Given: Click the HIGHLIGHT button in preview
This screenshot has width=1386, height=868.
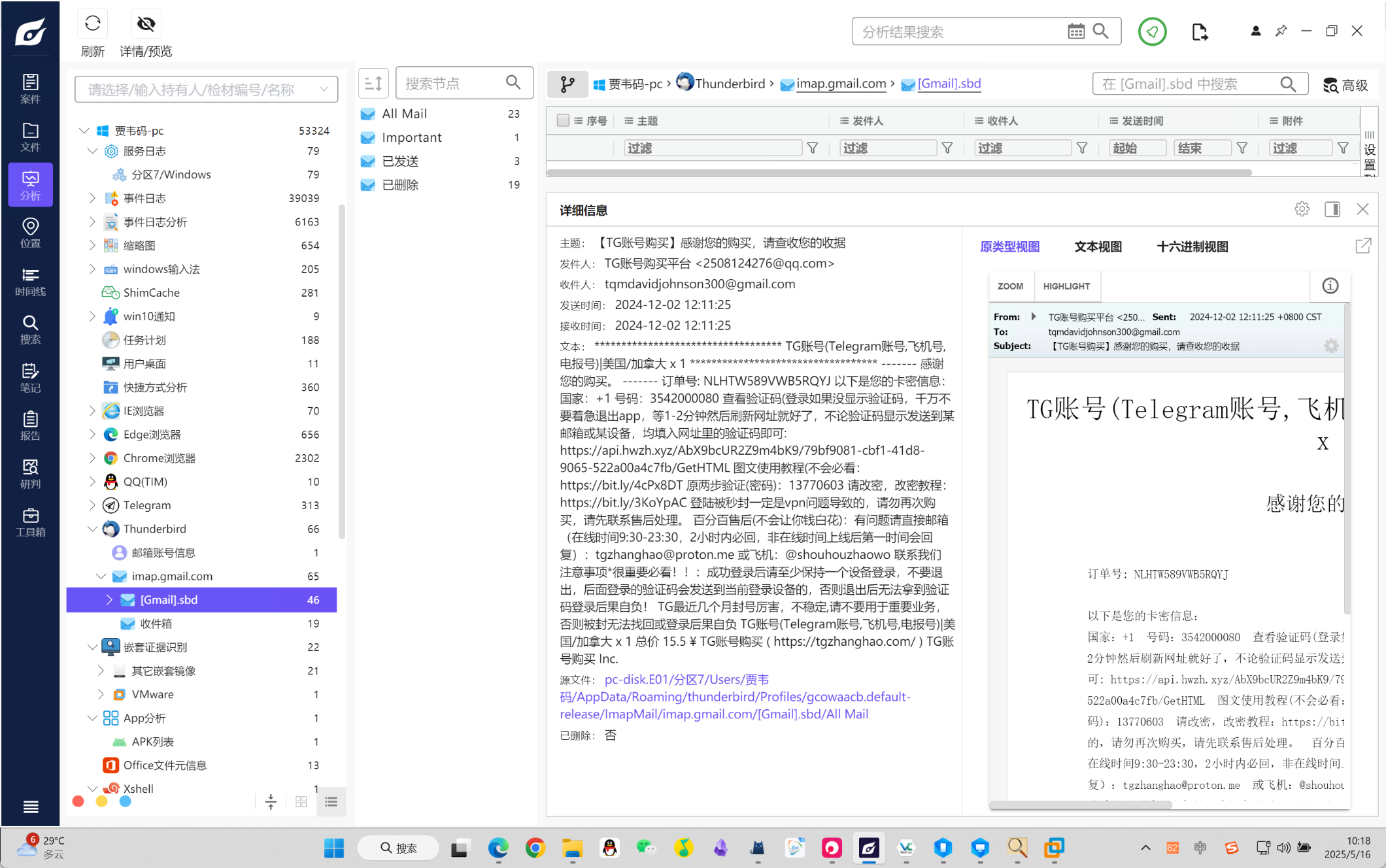Looking at the screenshot, I should (1066, 286).
